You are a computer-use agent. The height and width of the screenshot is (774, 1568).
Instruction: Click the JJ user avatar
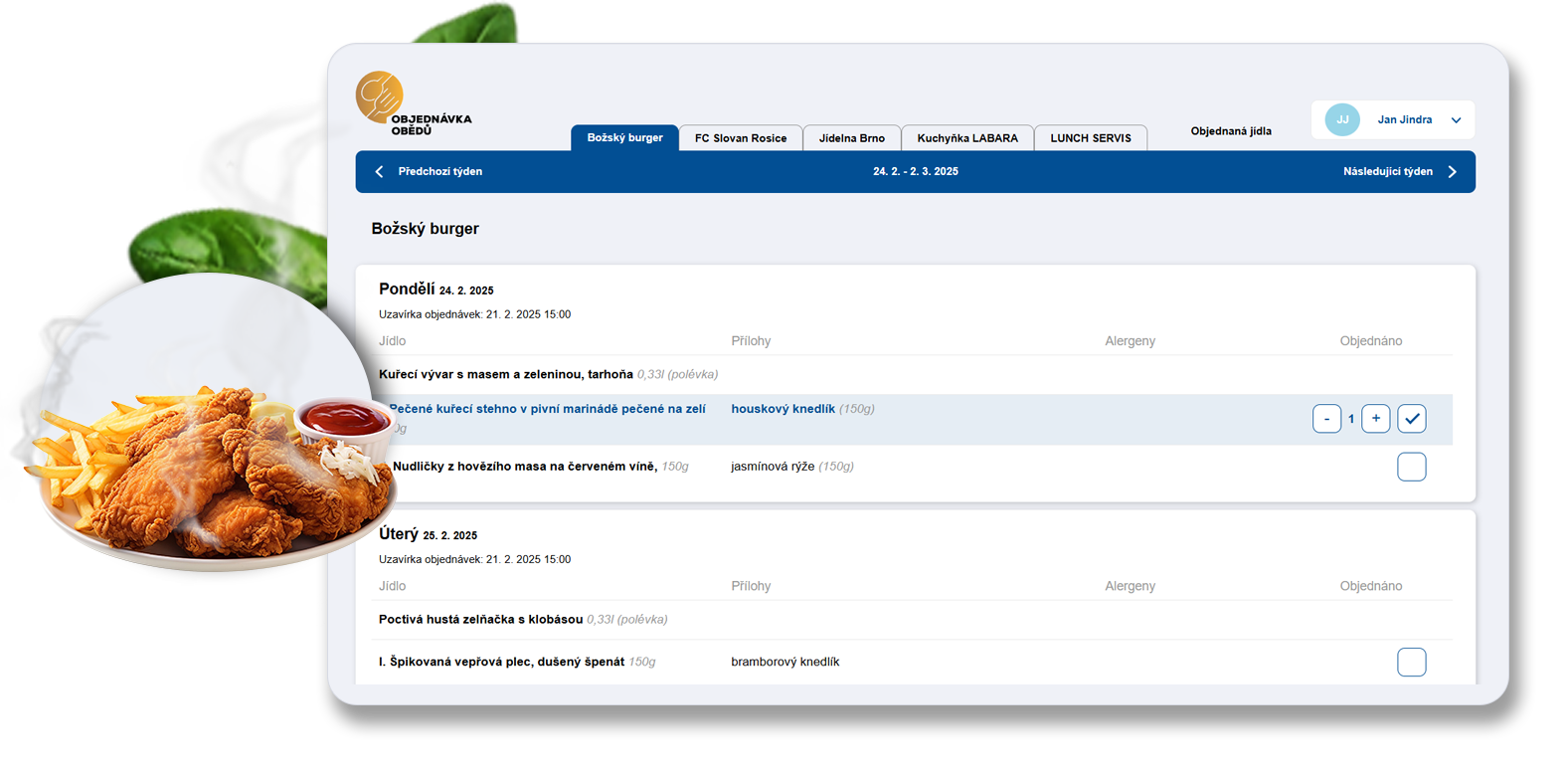point(1342,119)
